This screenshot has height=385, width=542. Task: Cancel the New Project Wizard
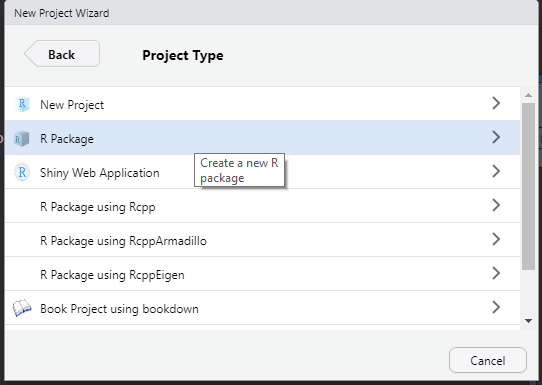pos(488,360)
